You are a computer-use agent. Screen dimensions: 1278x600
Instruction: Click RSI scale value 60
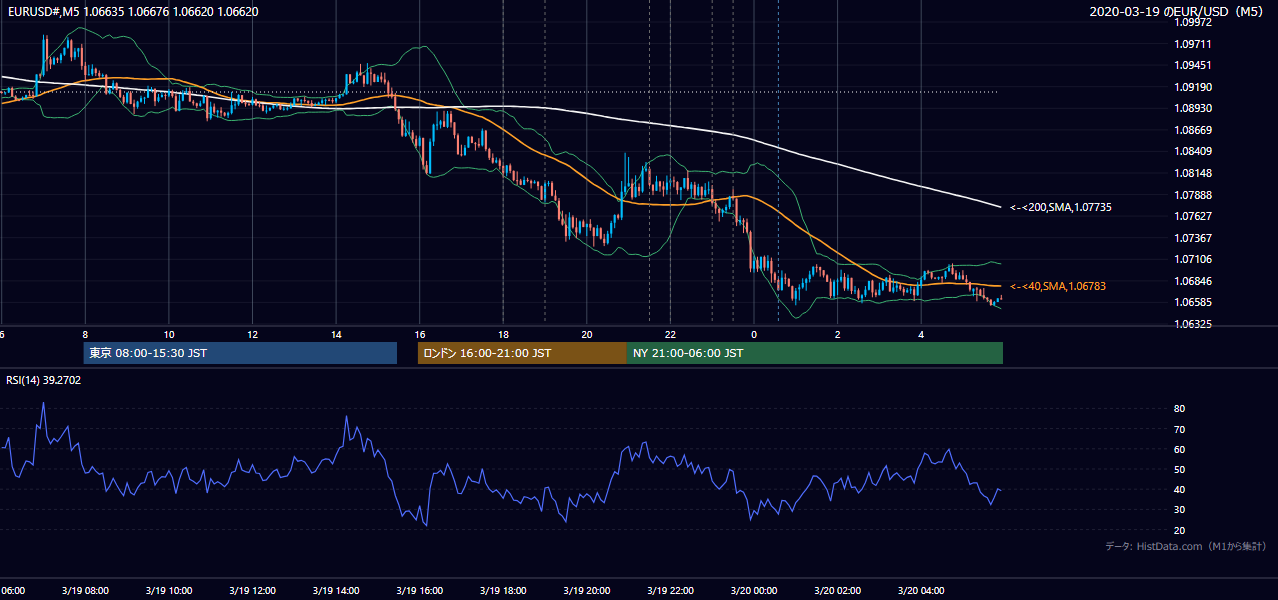(1180, 449)
